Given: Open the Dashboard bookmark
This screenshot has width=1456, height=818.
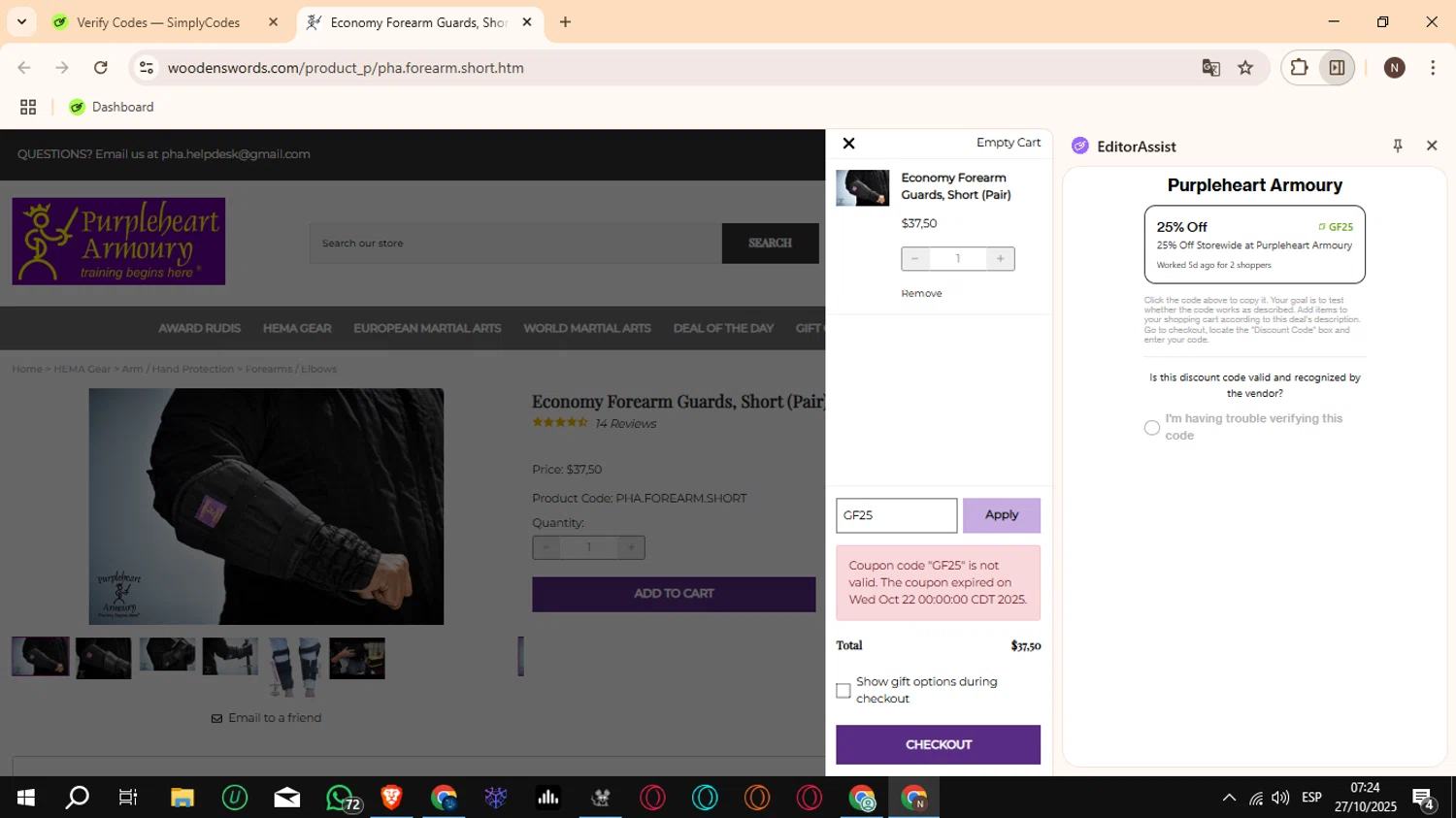Looking at the screenshot, I should tap(112, 108).
